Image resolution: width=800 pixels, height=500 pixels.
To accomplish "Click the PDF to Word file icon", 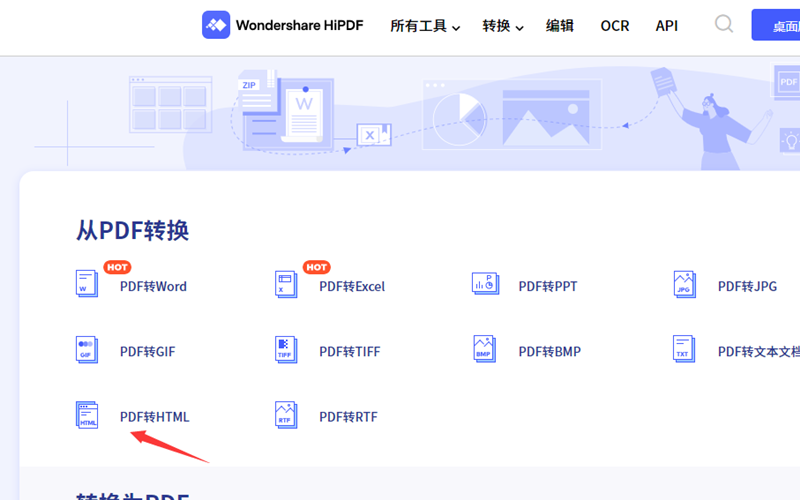I will click(x=88, y=285).
